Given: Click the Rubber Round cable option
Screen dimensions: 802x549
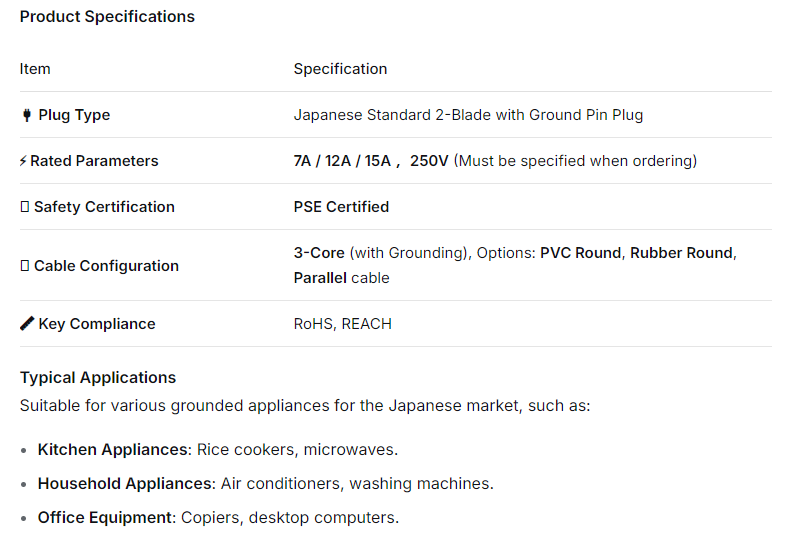Looking at the screenshot, I should [681, 253].
